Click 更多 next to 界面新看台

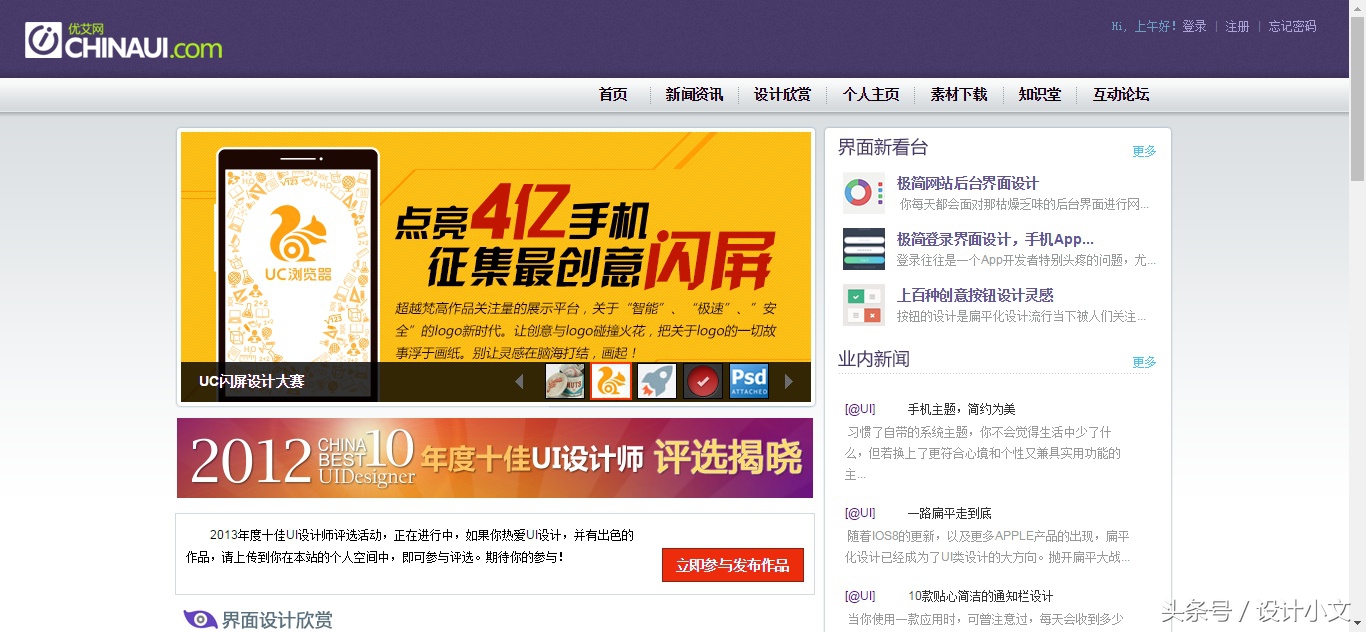[1143, 150]
